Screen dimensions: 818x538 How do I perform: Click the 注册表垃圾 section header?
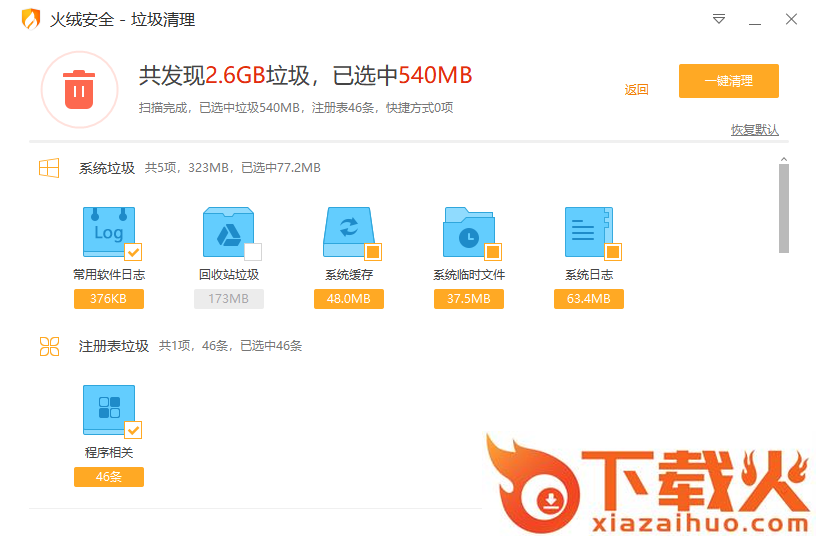coord(113,346)
